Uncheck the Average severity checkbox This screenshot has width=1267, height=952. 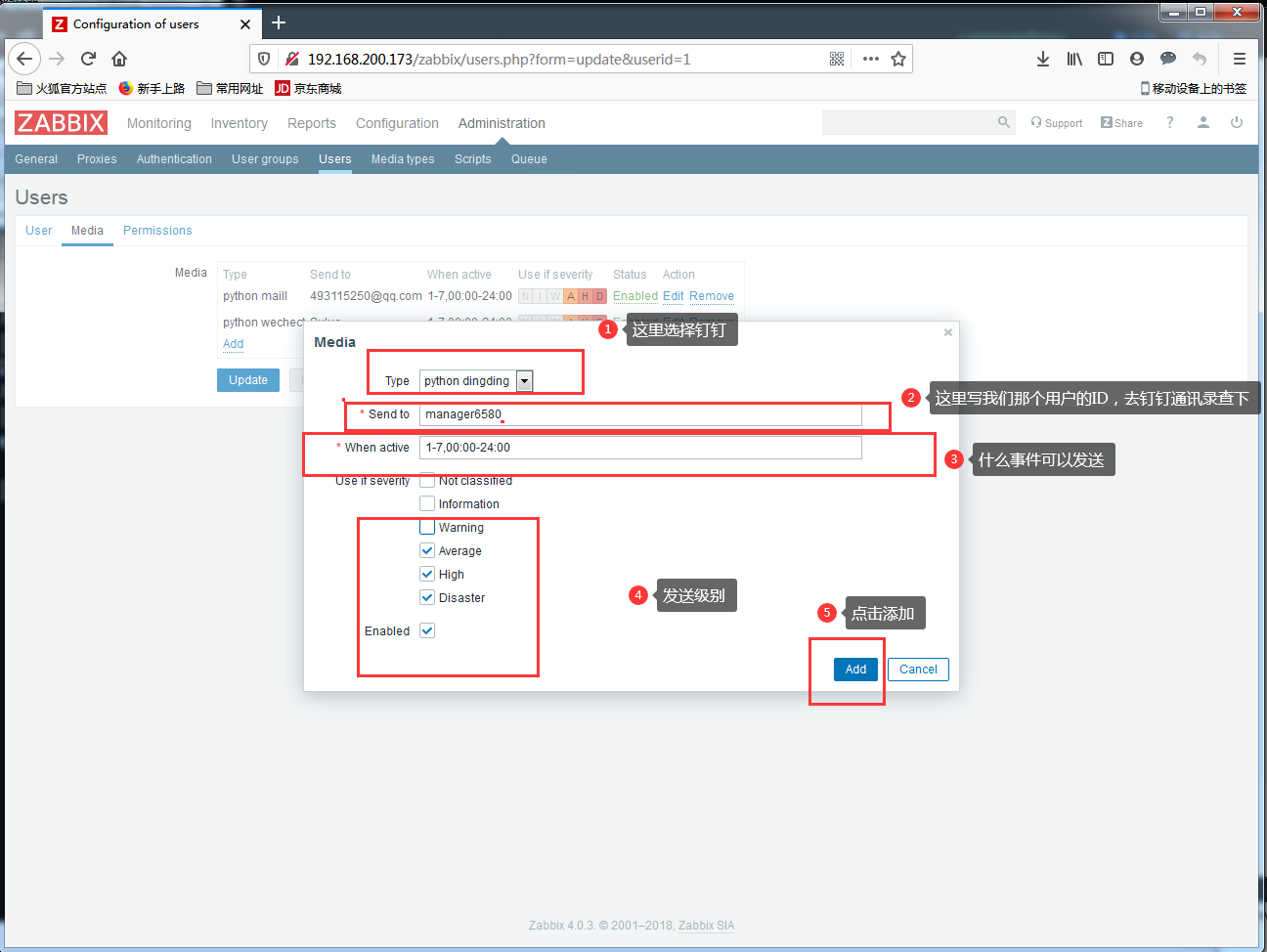(x=427, y=550)
